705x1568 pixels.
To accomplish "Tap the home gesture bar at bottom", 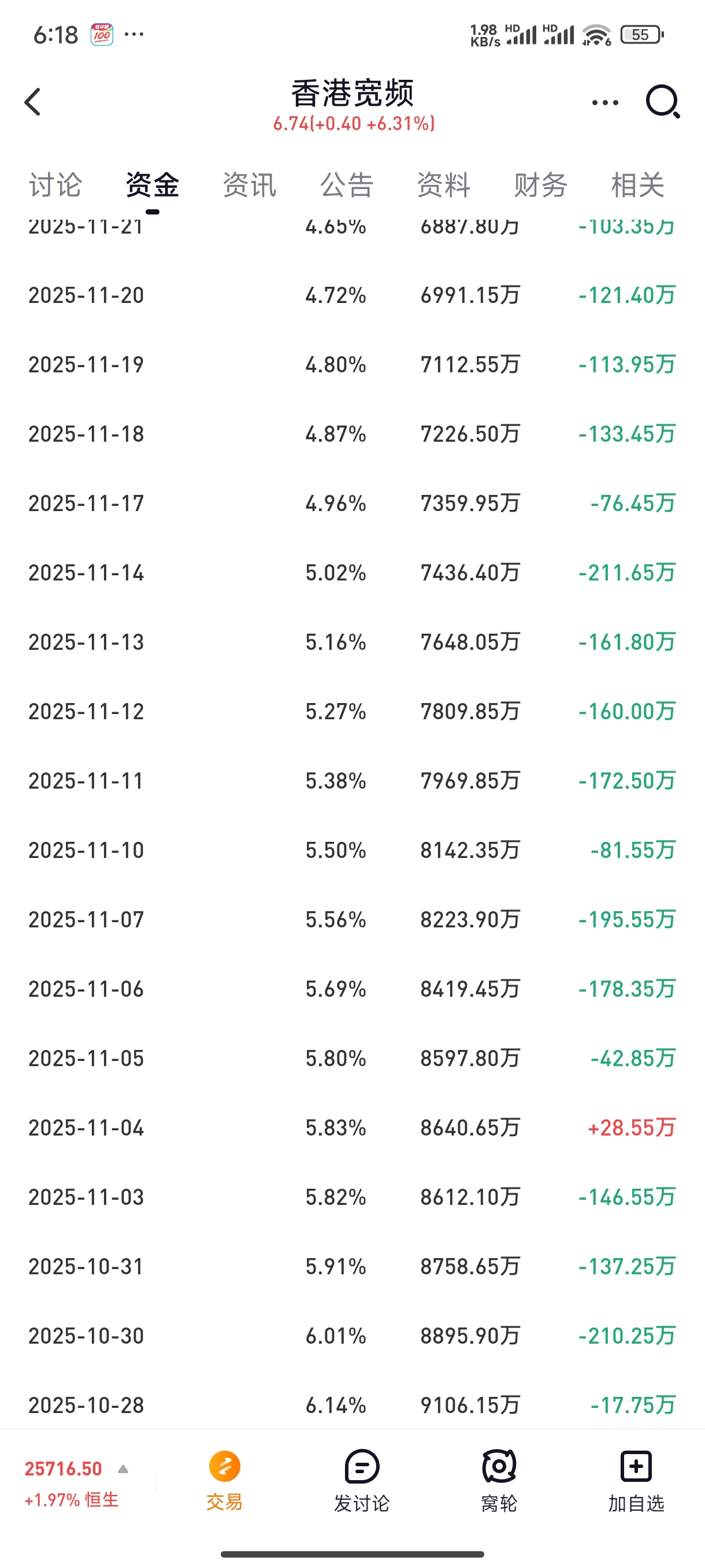I will click(x=352, y=1554).
